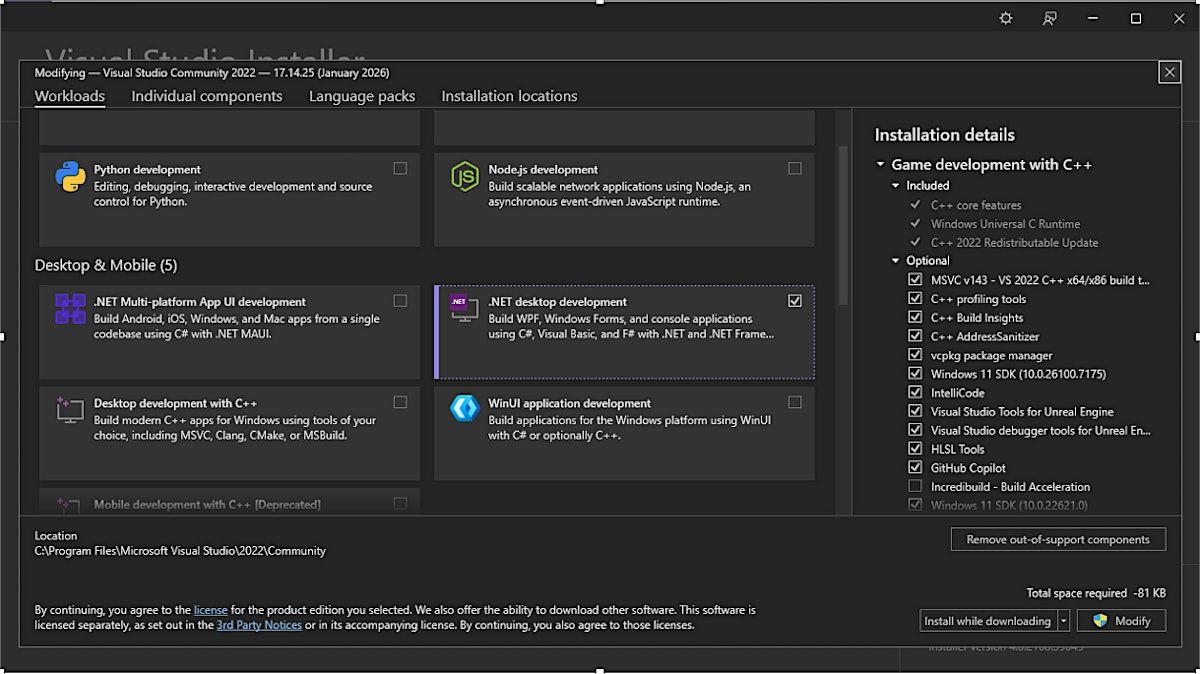Click the Python development workload icon

(x=70, y=177)
